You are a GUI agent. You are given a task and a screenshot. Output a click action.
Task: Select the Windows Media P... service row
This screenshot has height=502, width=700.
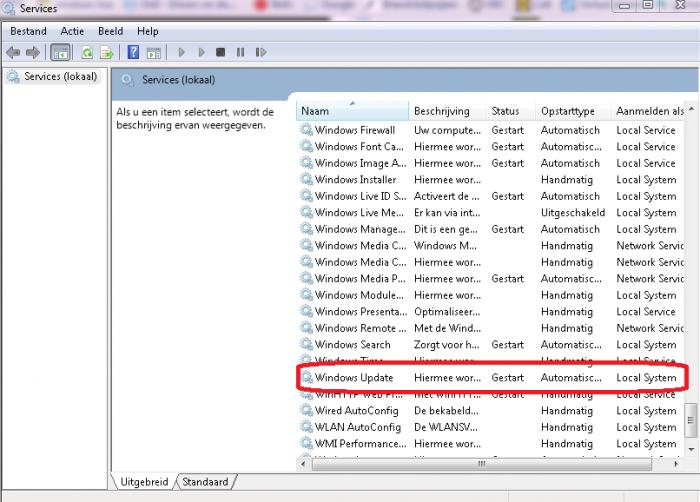[491, 279]
